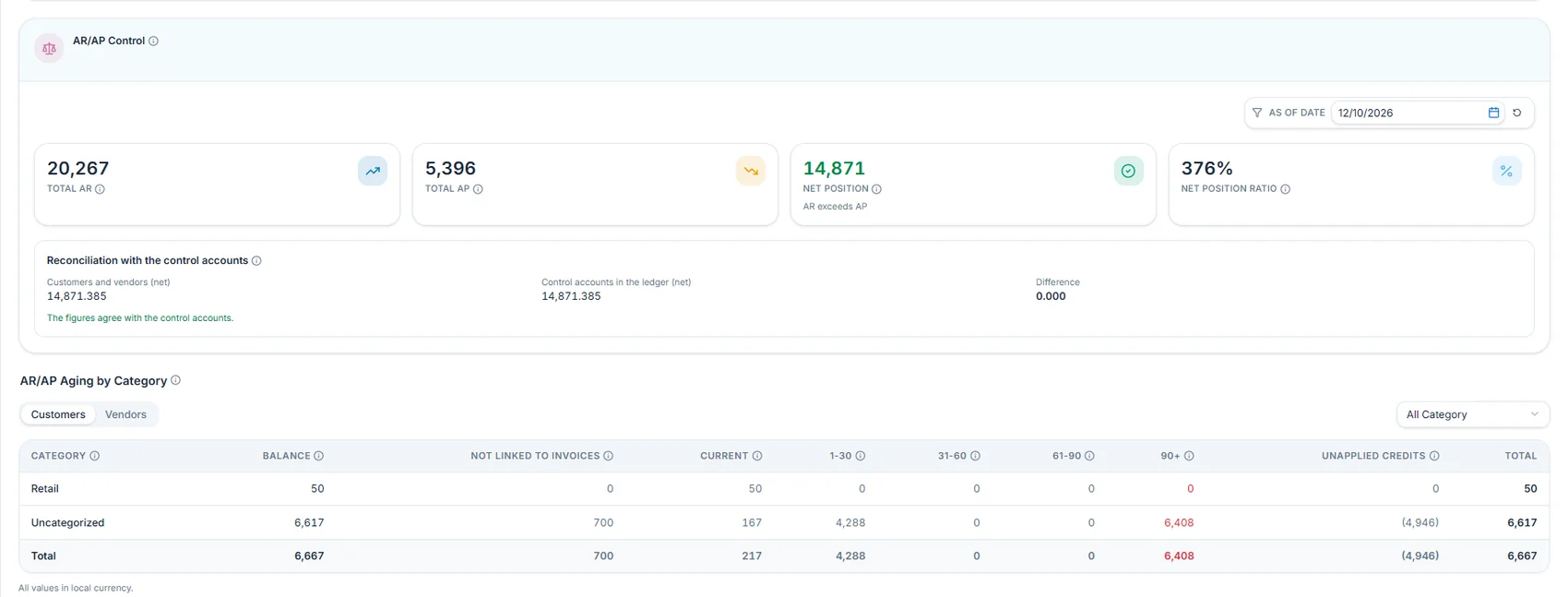Click the percent icon on ratio card

tap(1506, 171)
